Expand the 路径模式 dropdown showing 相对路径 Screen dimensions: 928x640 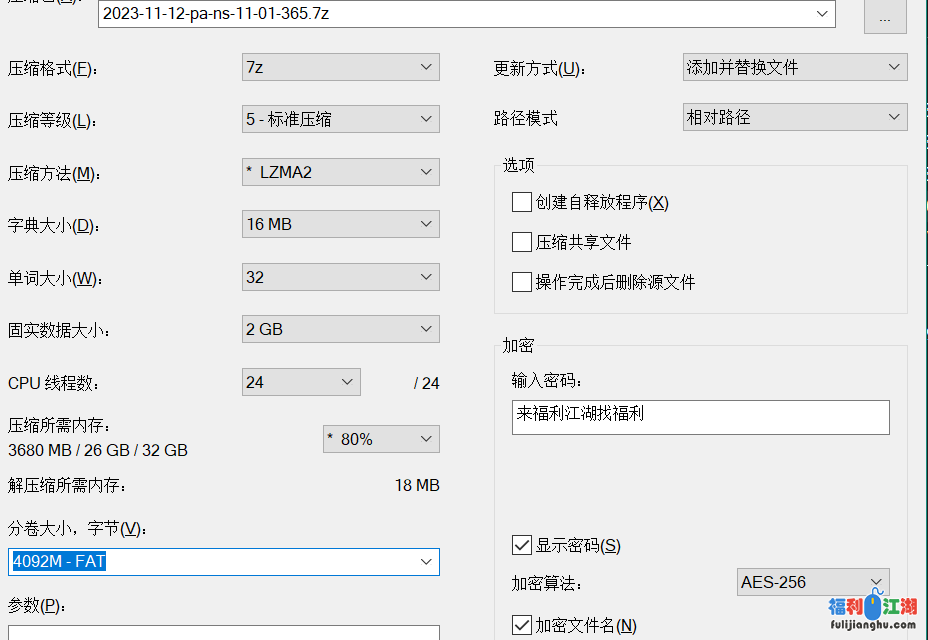[x=795, y=117]
